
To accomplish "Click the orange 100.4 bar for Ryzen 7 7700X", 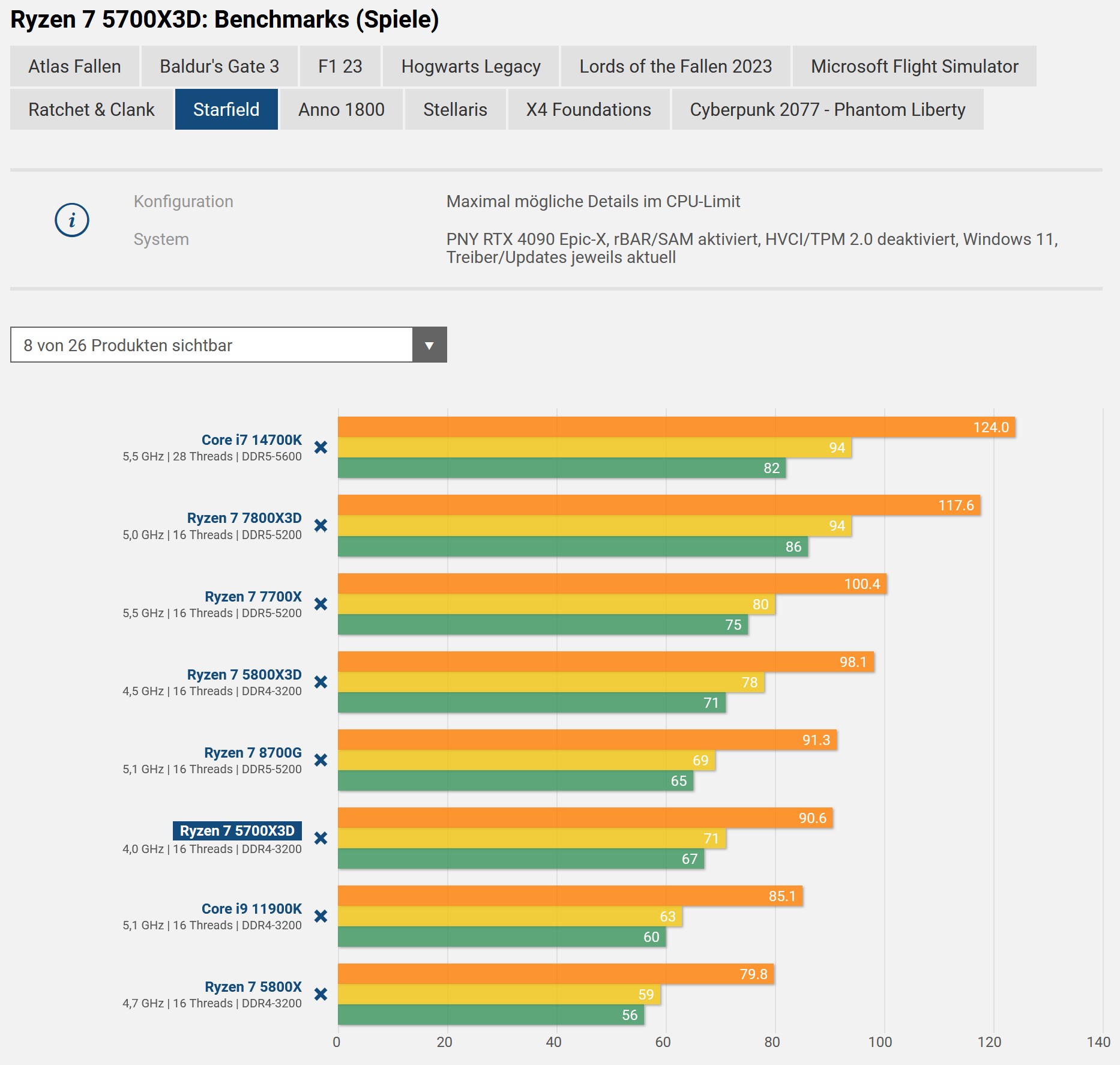I will click(612, 584).
